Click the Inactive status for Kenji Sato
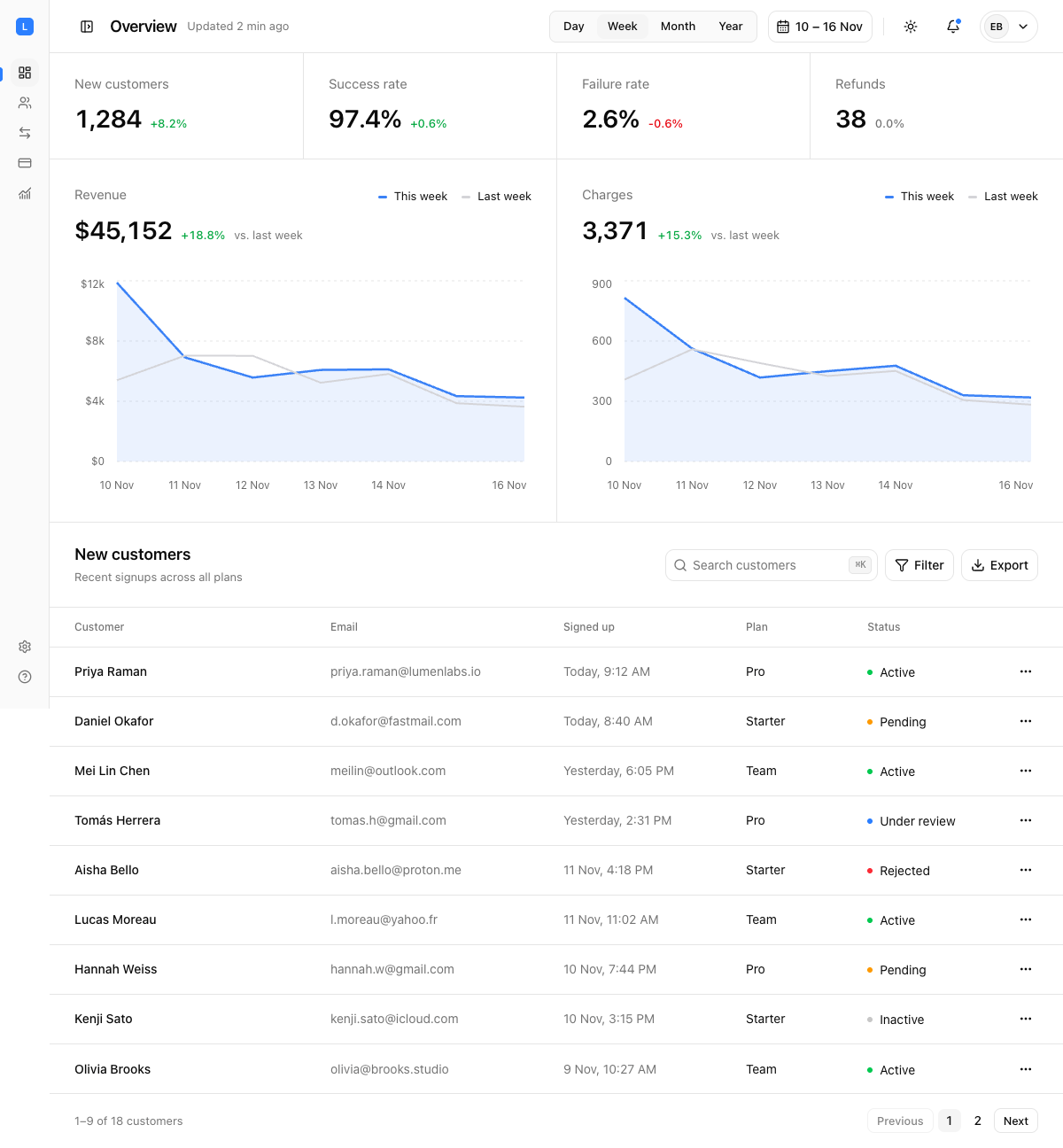This screenshot has width=1063, height=1148. (896, 1020)
